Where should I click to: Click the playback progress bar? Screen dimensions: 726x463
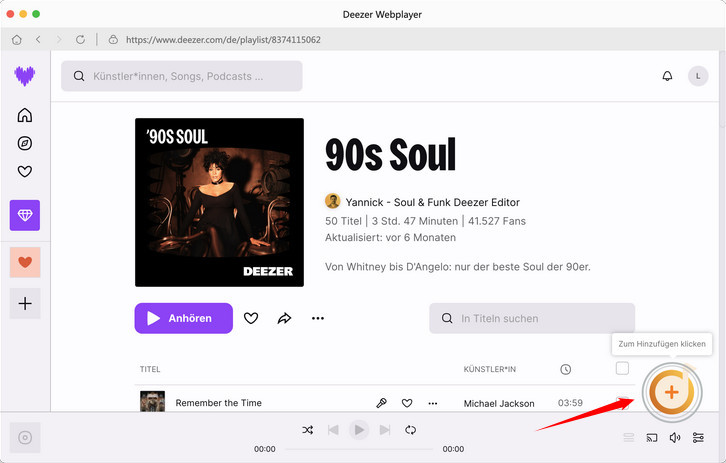[359, 449]
